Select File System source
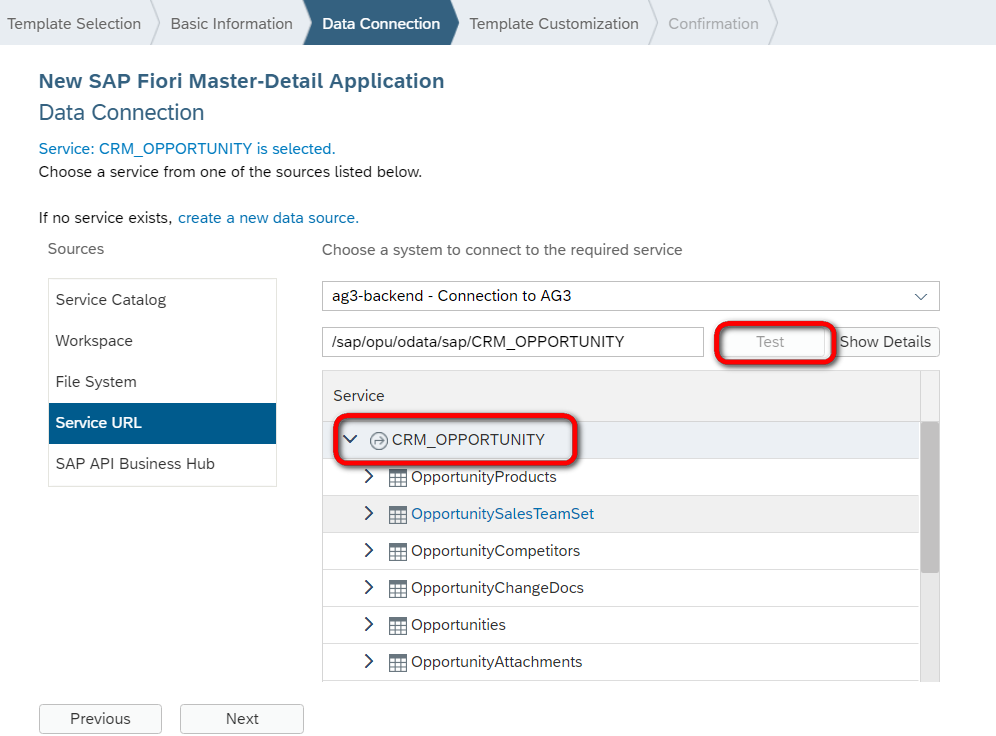The width and height of the screenshot is (996, 736). [162, 382]
